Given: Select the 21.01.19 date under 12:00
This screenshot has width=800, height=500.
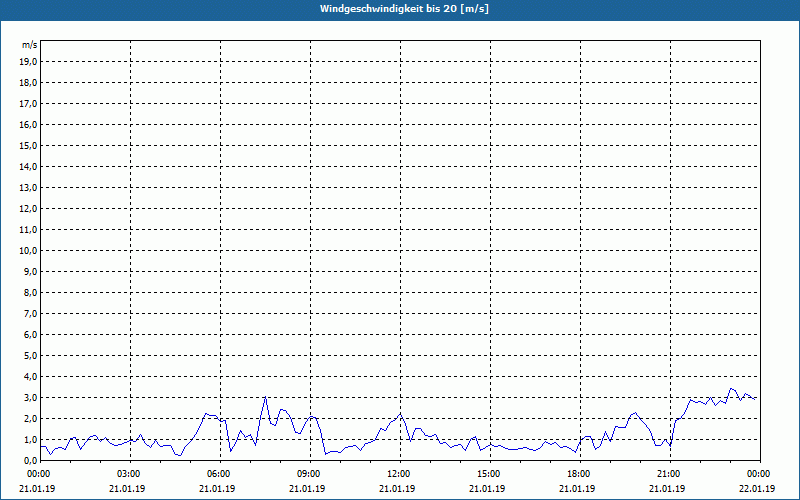Looking at the screenshot, I should pyautogui.click(x=397, y=489).
